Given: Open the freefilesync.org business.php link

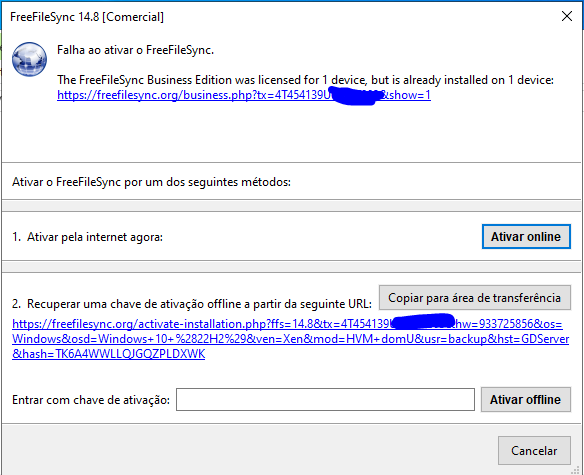Looking at the screenshot, I should (x=244, y=95).
